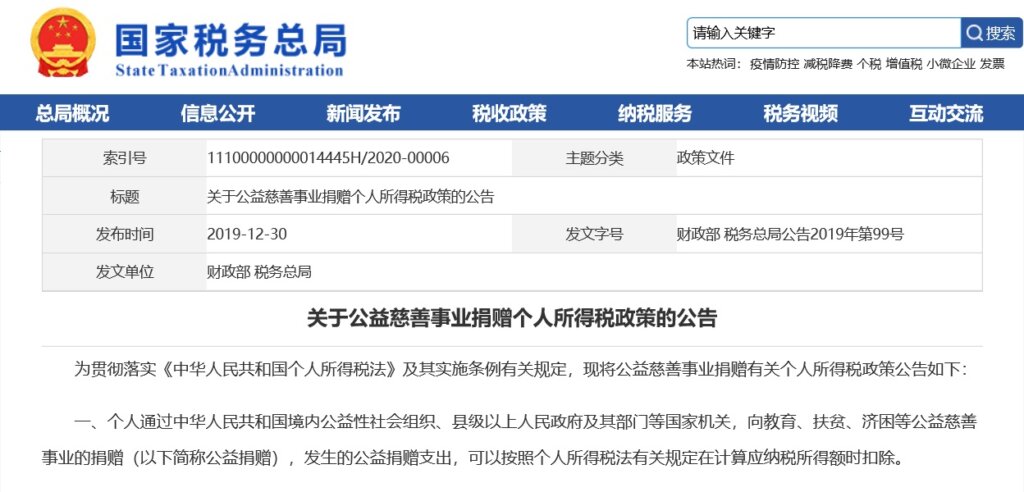The image size is (1024, 492).
Task: Open the 增值税 hot word link
Action: [x=903, y=64]
